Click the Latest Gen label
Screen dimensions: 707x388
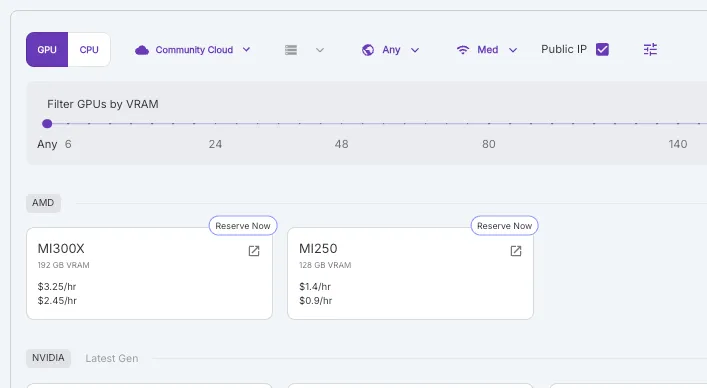point(112,358)
